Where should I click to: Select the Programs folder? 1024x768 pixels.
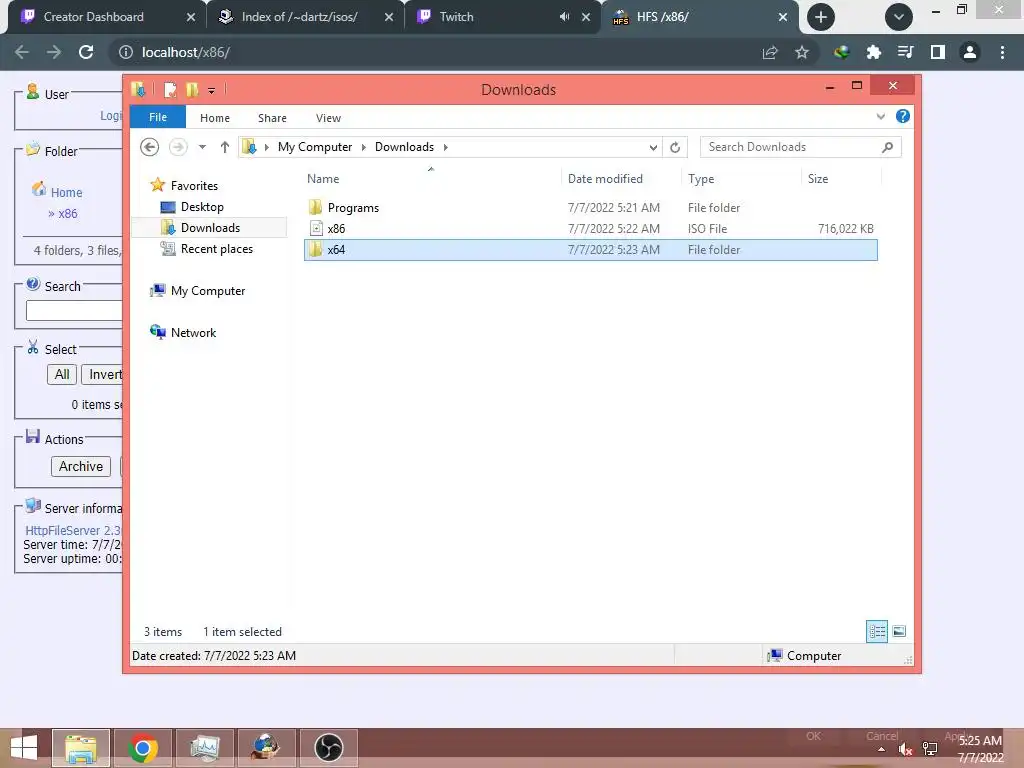(x=591, y=208)
